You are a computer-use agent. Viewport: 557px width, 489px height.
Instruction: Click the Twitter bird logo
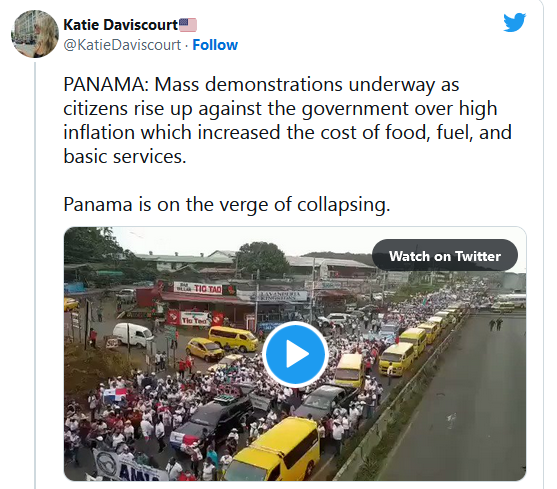pos(514,22)
